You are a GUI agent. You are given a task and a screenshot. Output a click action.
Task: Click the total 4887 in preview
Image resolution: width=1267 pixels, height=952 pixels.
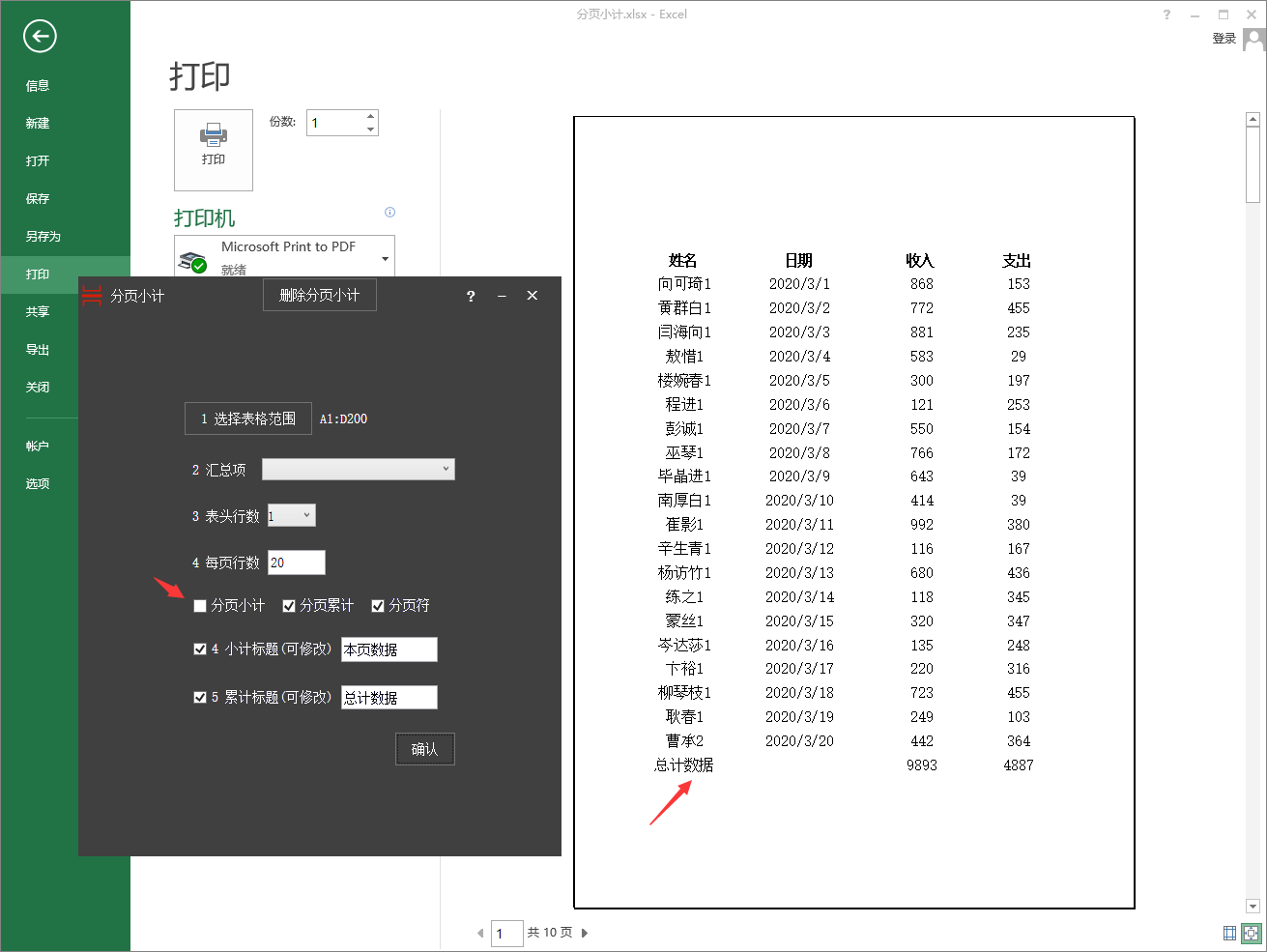click(1019, 765)
